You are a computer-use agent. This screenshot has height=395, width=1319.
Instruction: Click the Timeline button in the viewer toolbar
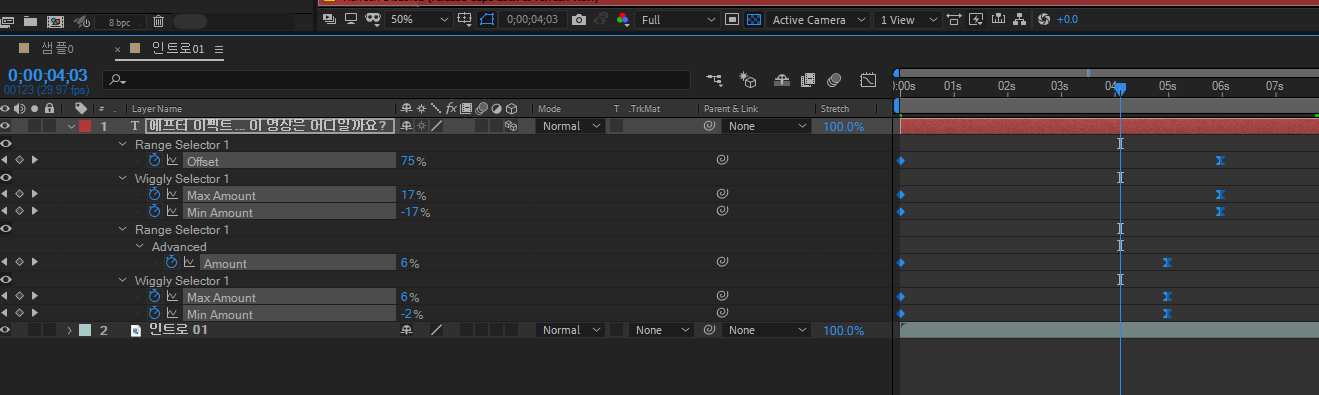(997, 20)
